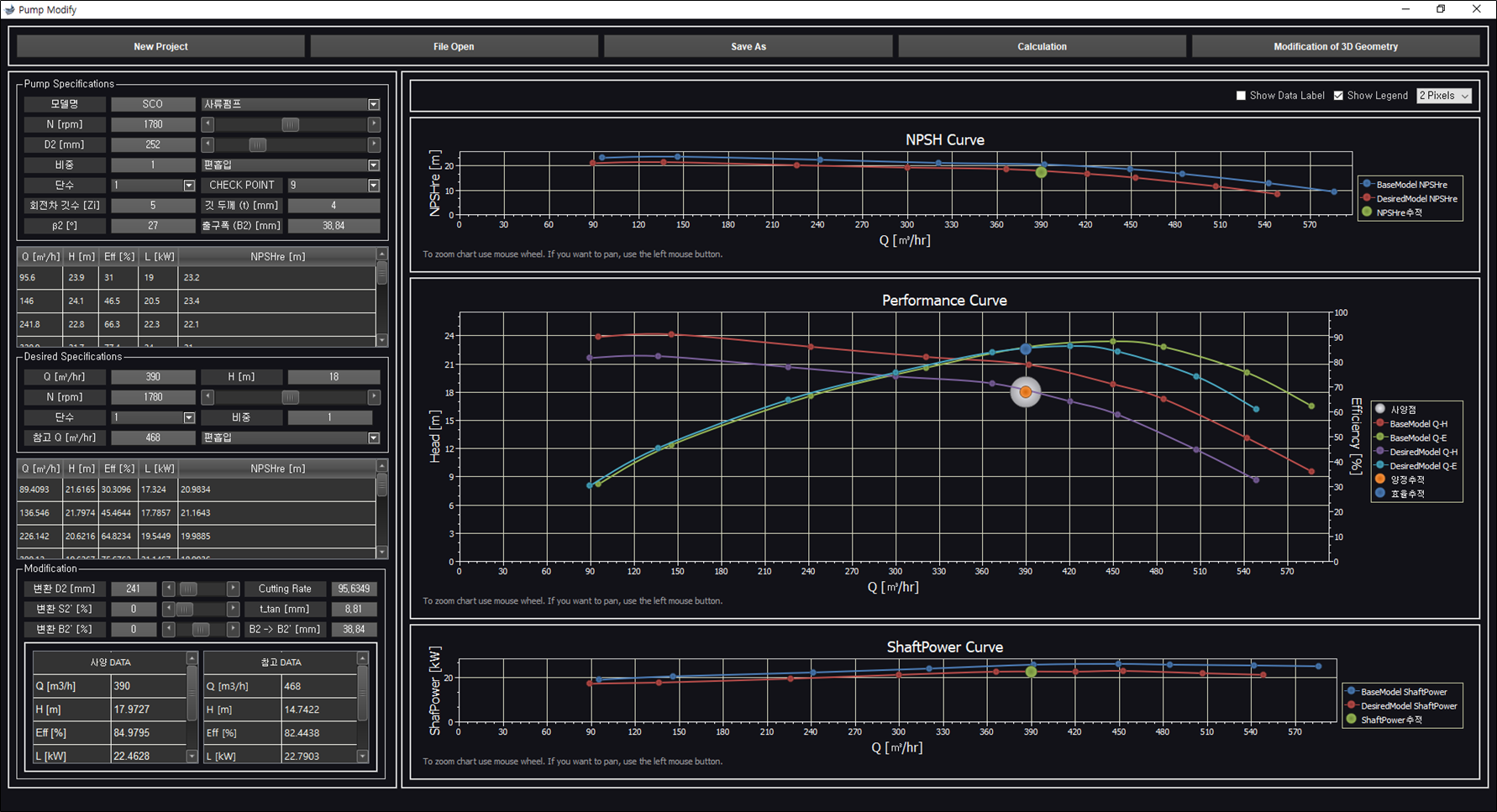Click orange 양정추적 legend marker

click(x=1379, y=479)
